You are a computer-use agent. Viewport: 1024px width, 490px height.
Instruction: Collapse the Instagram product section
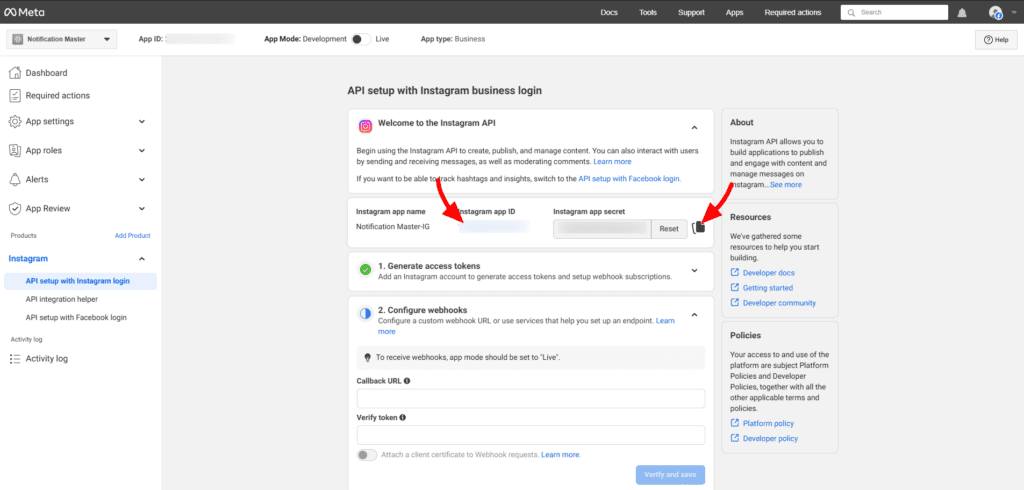coord(142,259)
